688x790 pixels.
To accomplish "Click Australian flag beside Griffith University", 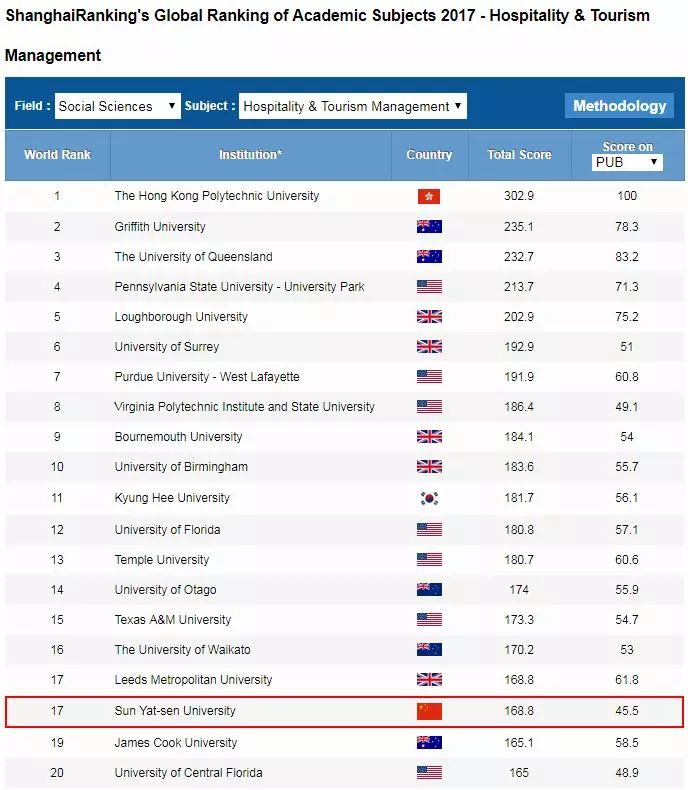I will click(x=429, y=227).
